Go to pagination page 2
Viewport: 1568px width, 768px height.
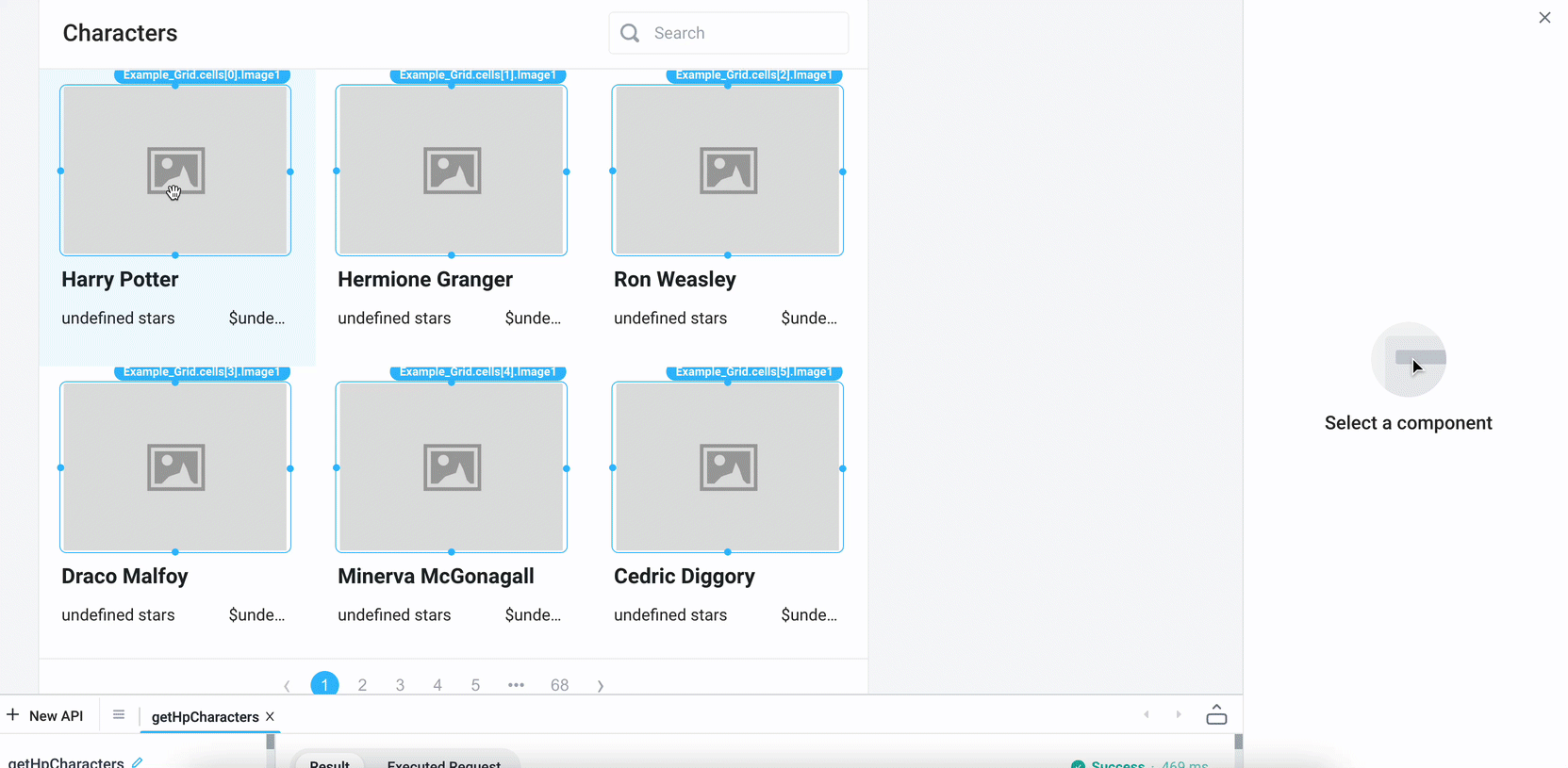pos(362,685)
